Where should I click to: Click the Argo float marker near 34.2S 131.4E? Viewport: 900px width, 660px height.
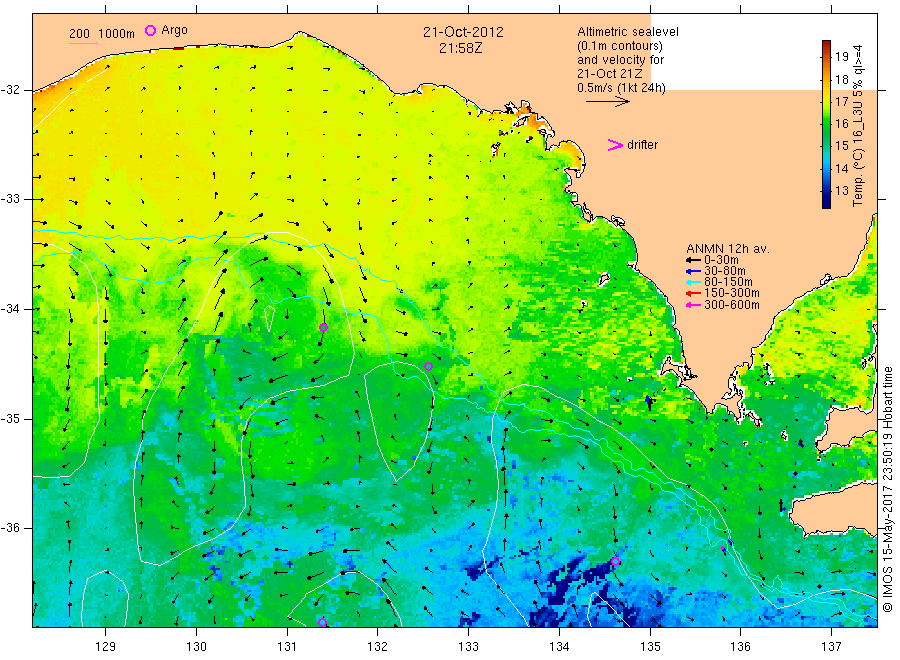(323, 328)
